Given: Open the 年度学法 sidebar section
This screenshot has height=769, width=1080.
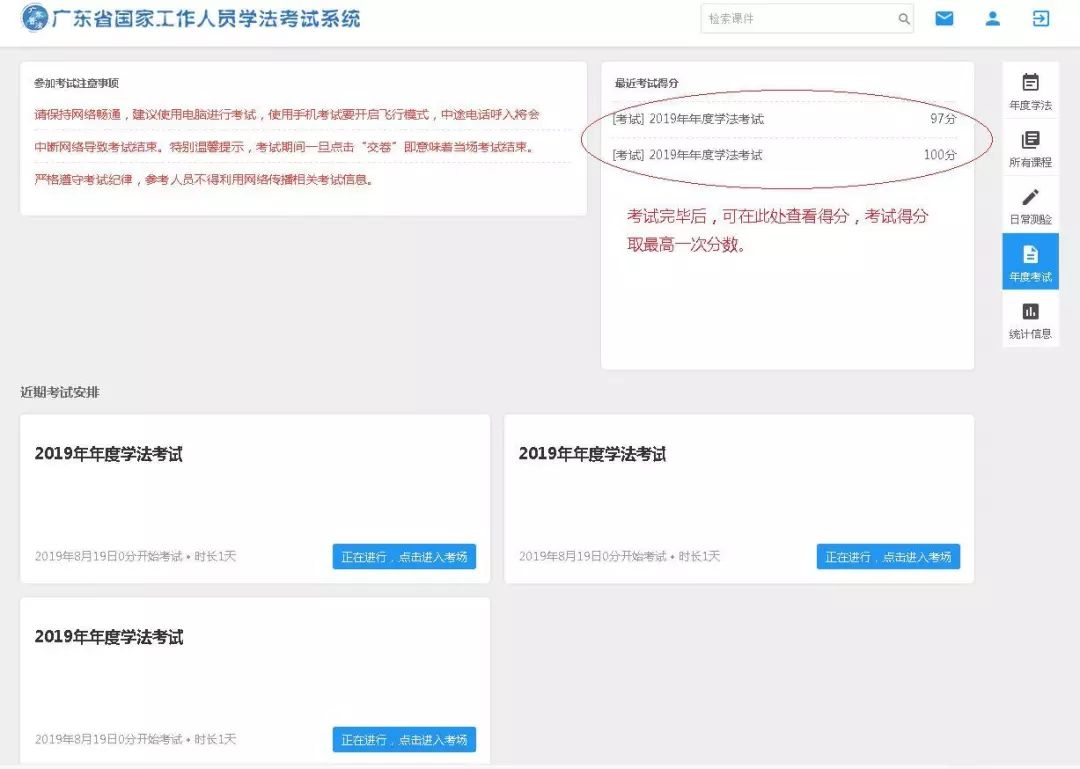Looking at the screenshot, I should (1031, 90).
